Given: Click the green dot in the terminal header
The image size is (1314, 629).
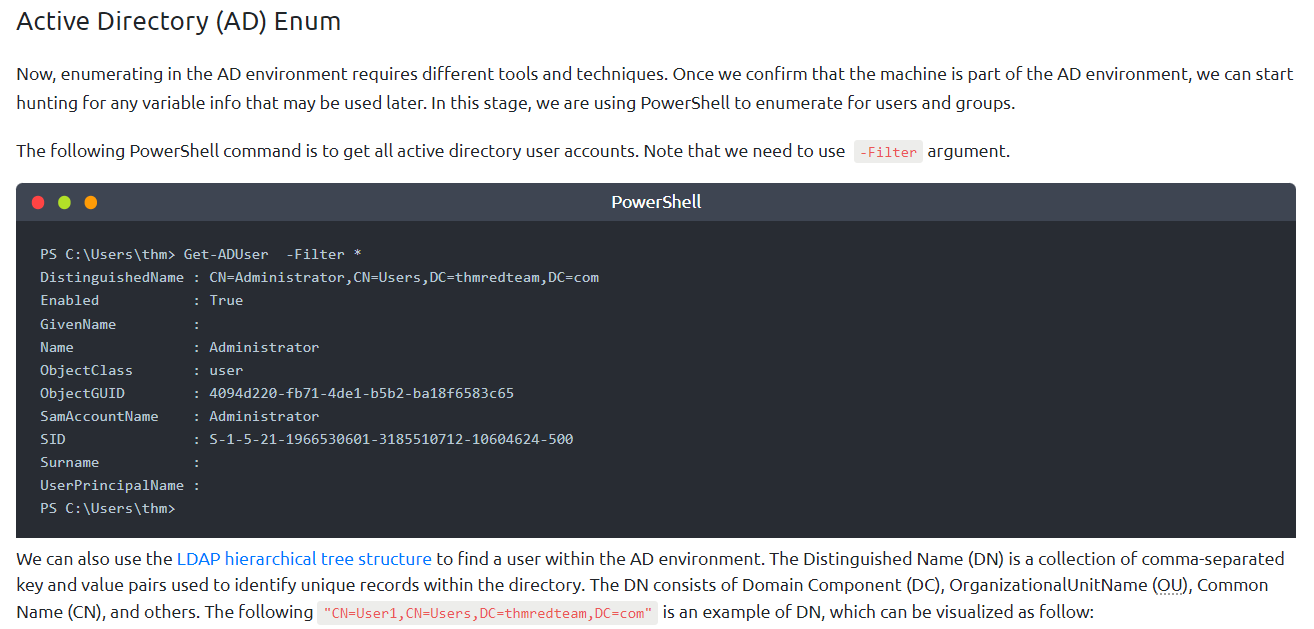Looking at the screenshot, I should tap(65, 202).
